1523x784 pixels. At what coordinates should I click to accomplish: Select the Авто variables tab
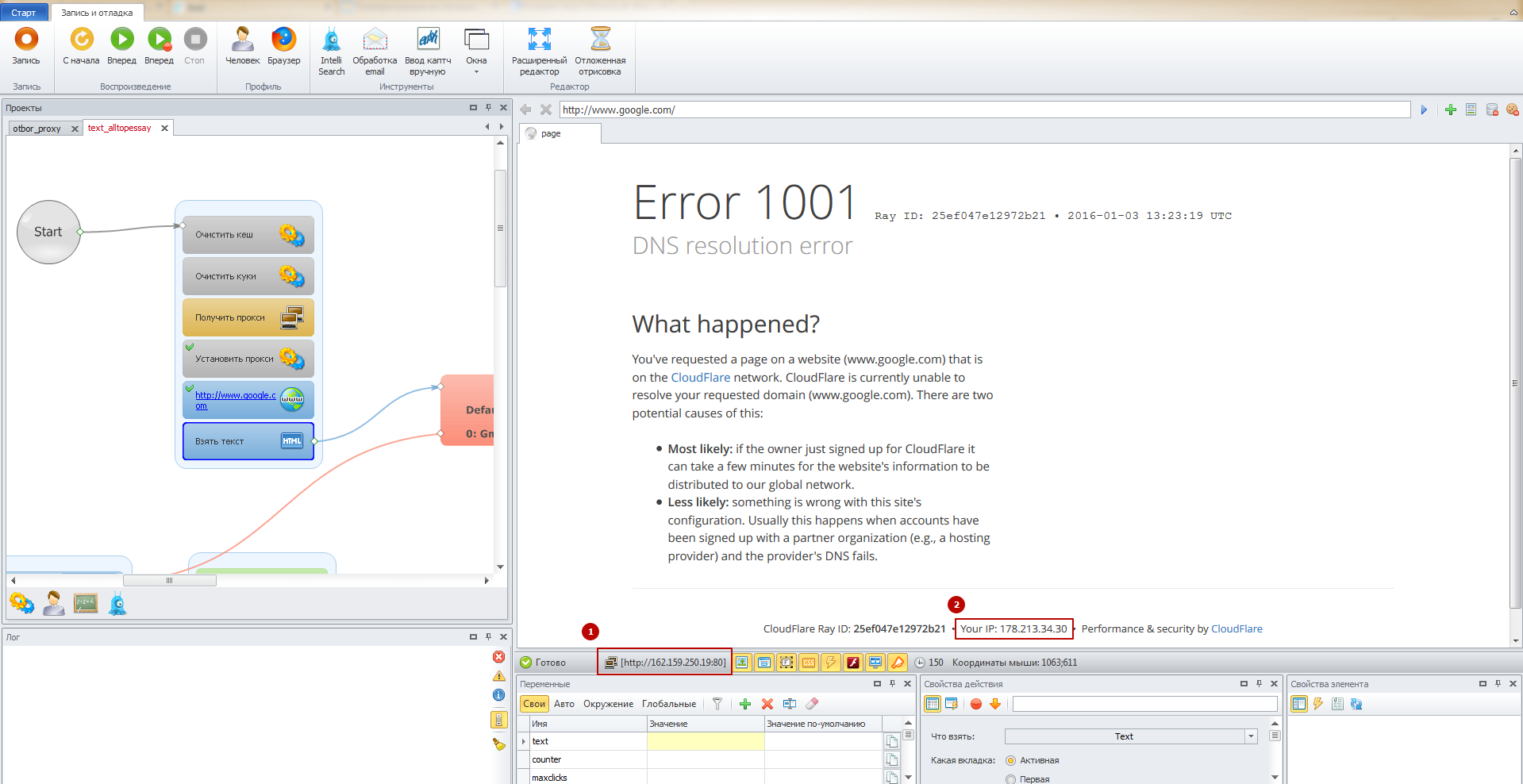[564, 704]
